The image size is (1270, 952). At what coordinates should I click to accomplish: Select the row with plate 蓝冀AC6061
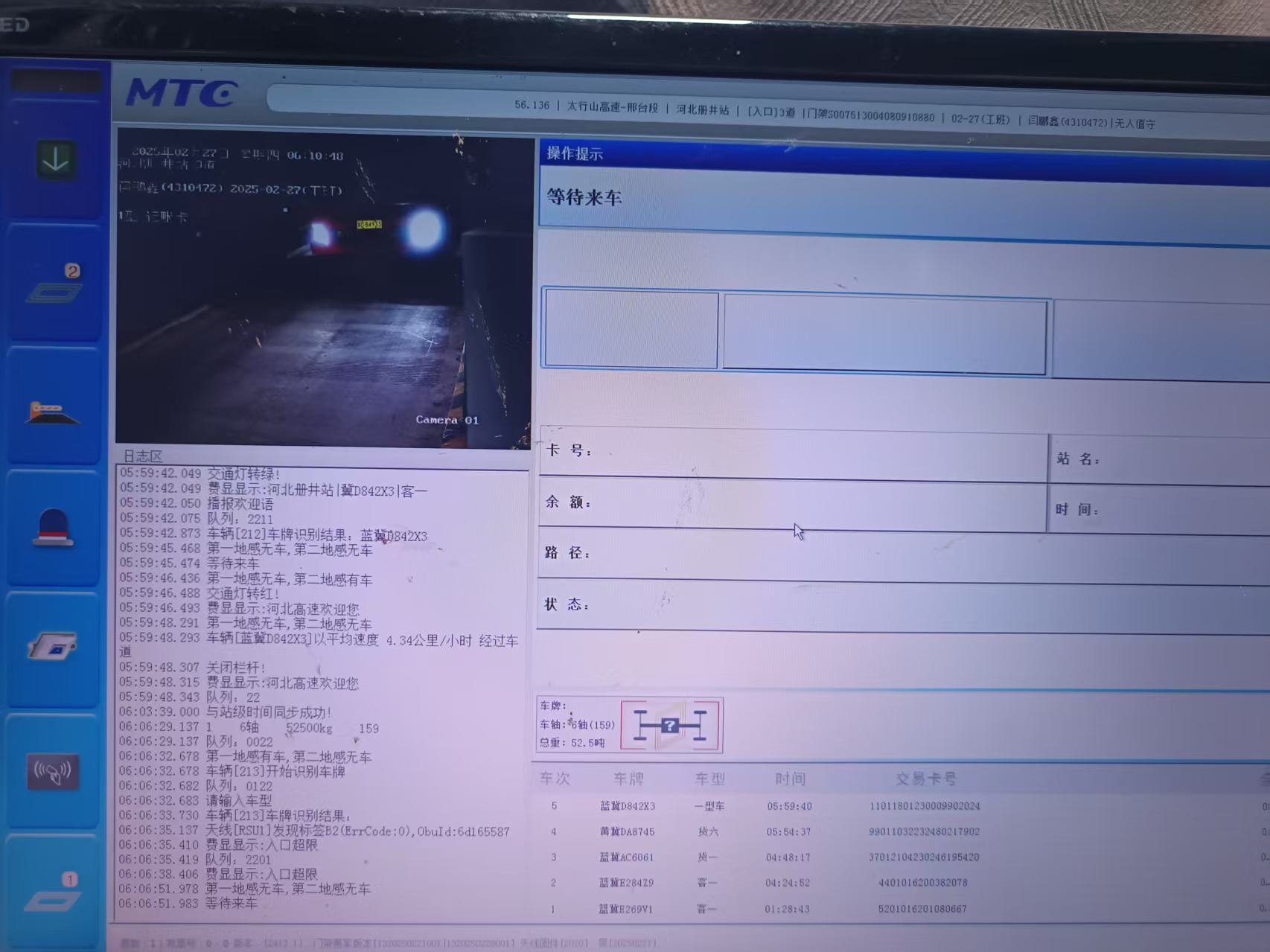(x=628, y=857)
